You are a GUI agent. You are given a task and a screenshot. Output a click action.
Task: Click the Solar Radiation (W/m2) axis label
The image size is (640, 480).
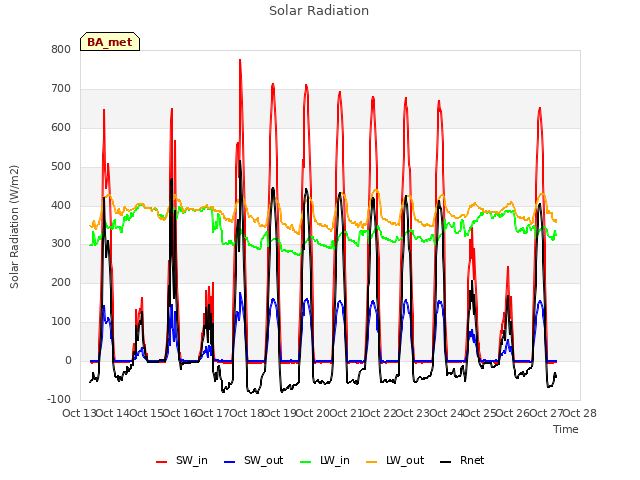point(14,227)
